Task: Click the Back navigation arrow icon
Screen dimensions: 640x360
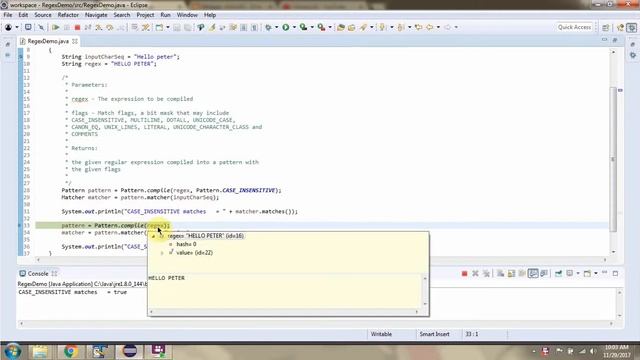Action: click(x=430, y=27)
